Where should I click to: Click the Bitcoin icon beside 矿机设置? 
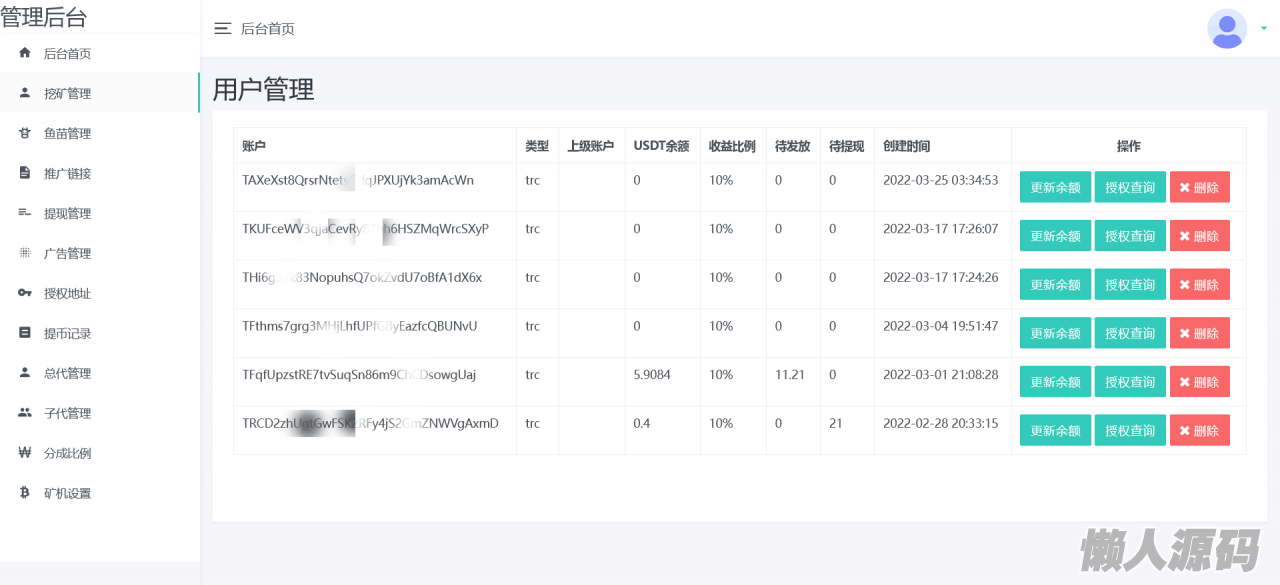click(25, 493)
